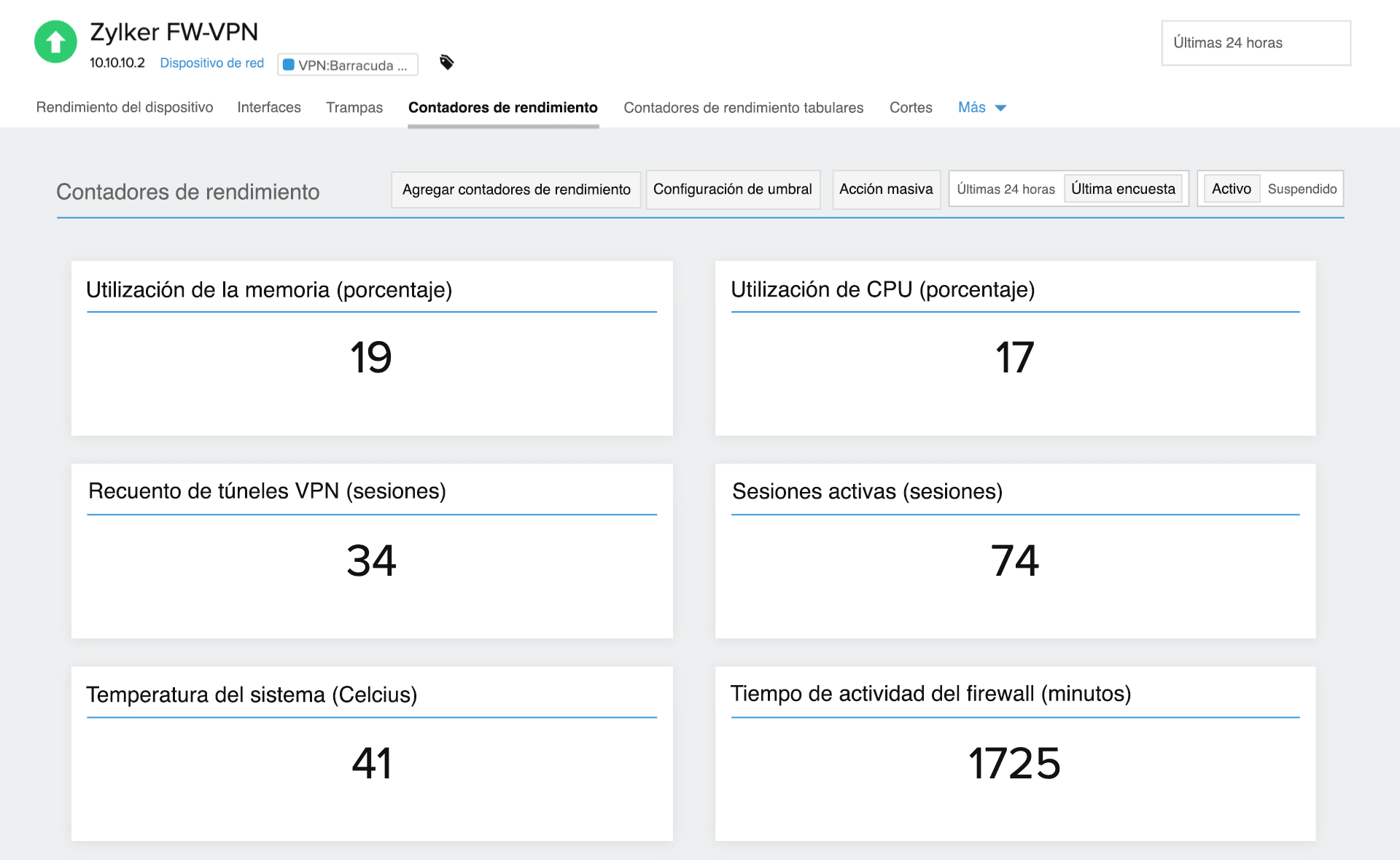Follow the Dispositivo de red link
1400x860 pixels.
click(212, 63)
